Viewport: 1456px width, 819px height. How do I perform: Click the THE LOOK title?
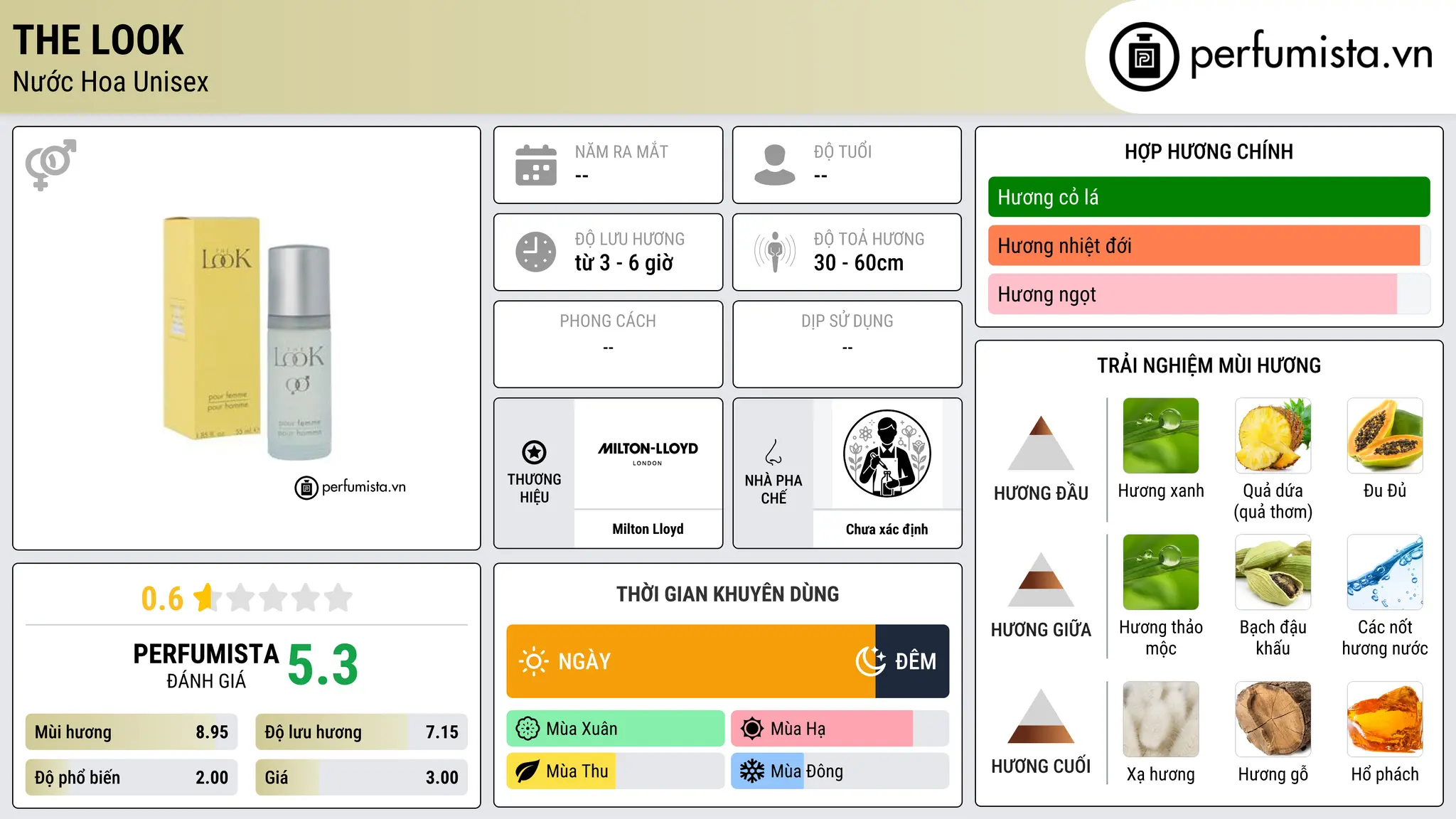pyautogui.click(x=98, y=40)
